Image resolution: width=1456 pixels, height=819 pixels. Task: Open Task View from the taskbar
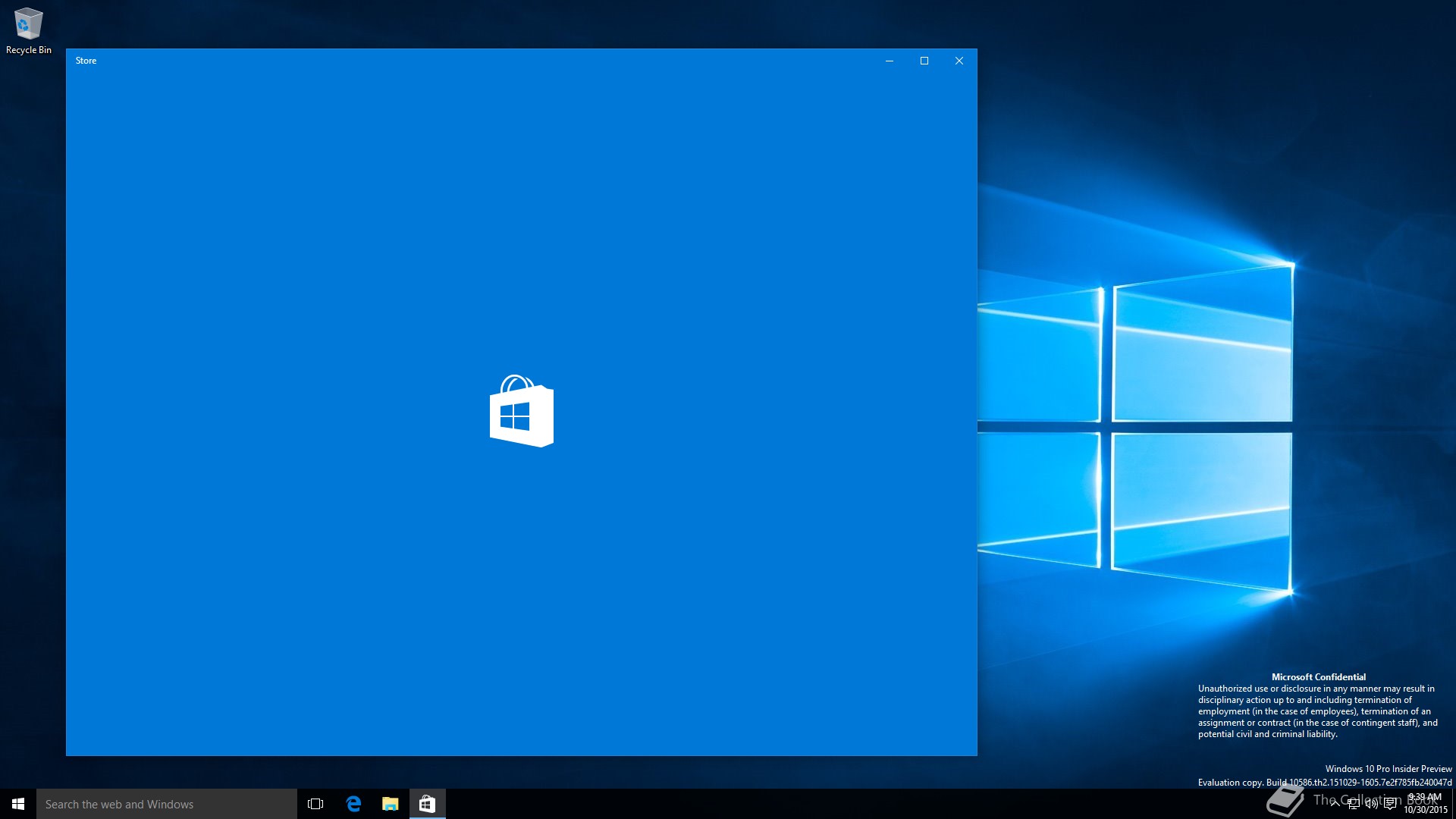tap(315, 804)
